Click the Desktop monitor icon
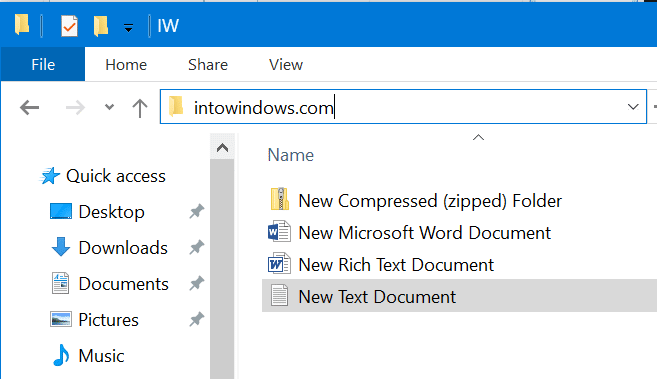Screen dimensions: 657x379 coord(61,211)
